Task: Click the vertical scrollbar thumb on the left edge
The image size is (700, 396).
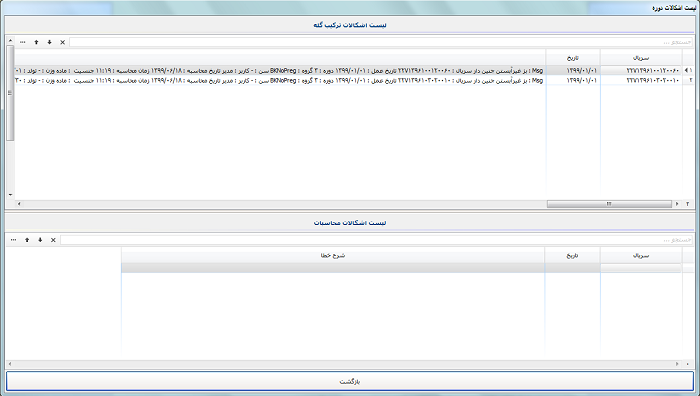Action: click(x=10, y=93)
